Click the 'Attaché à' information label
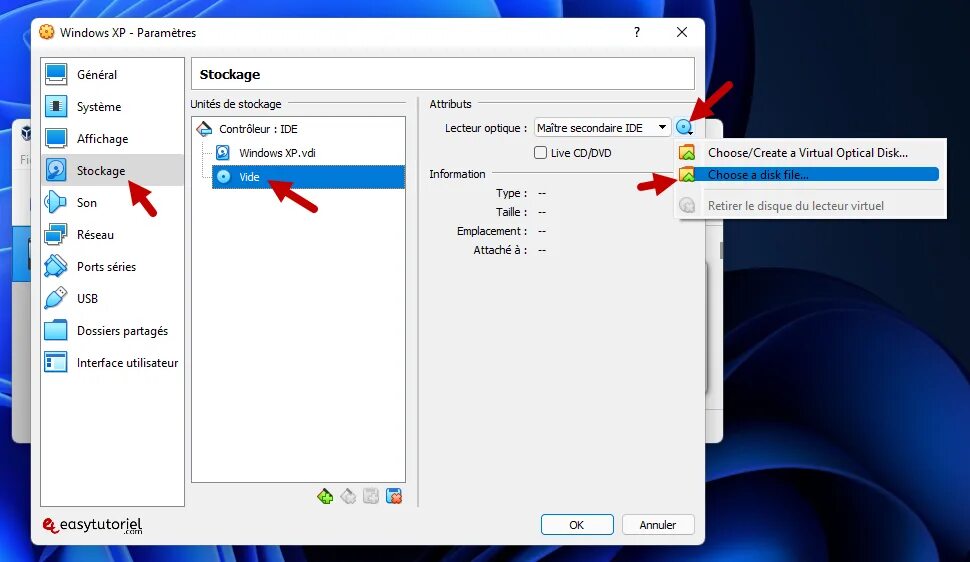The image size is (970, 562). [500, 250]
